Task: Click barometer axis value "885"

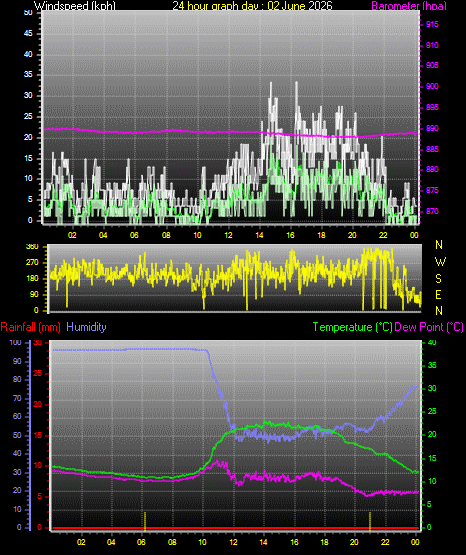Action: pos(432,149)
